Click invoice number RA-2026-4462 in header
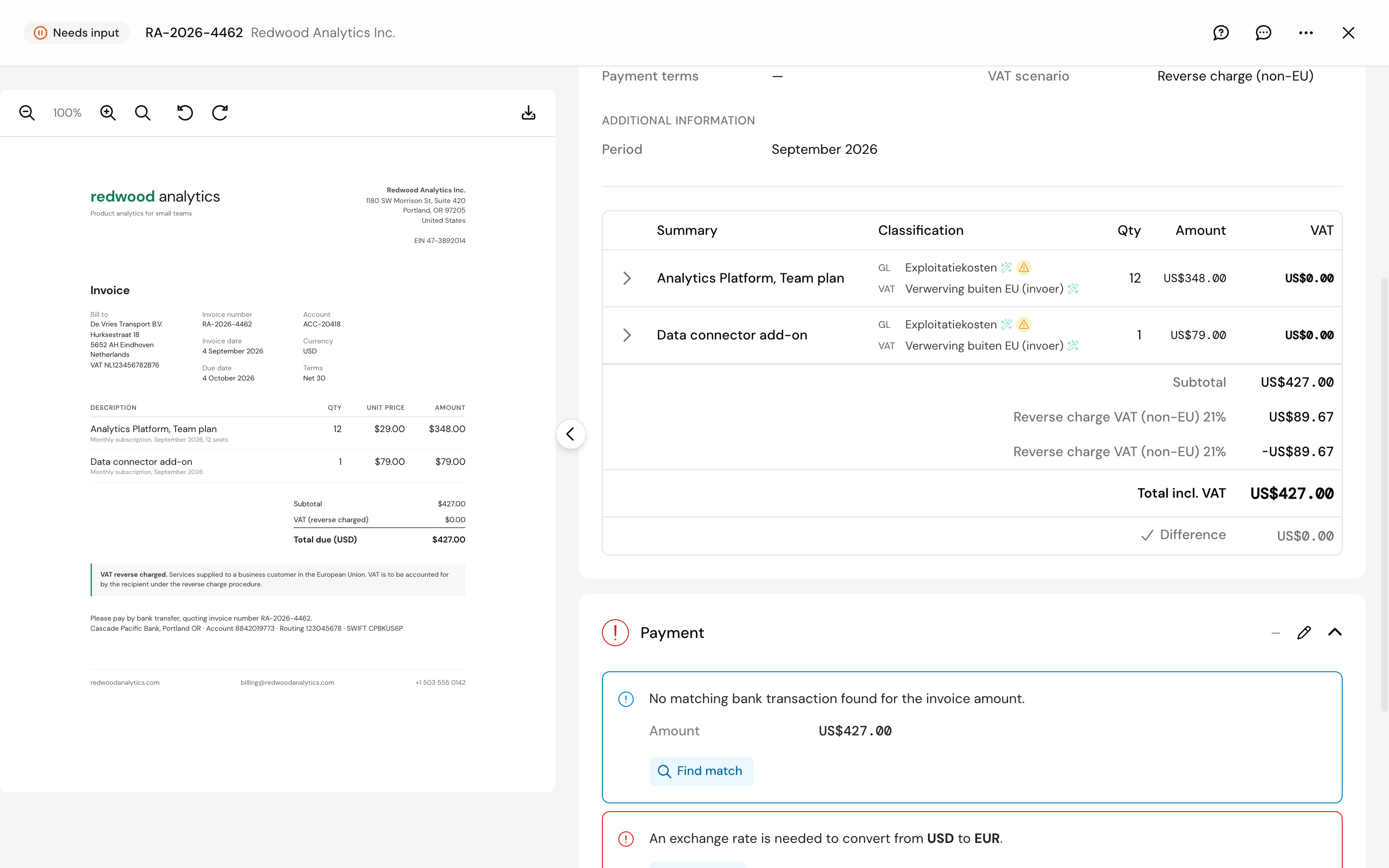Viewport: 1389px width, 868px height. [x=194, y=33]
